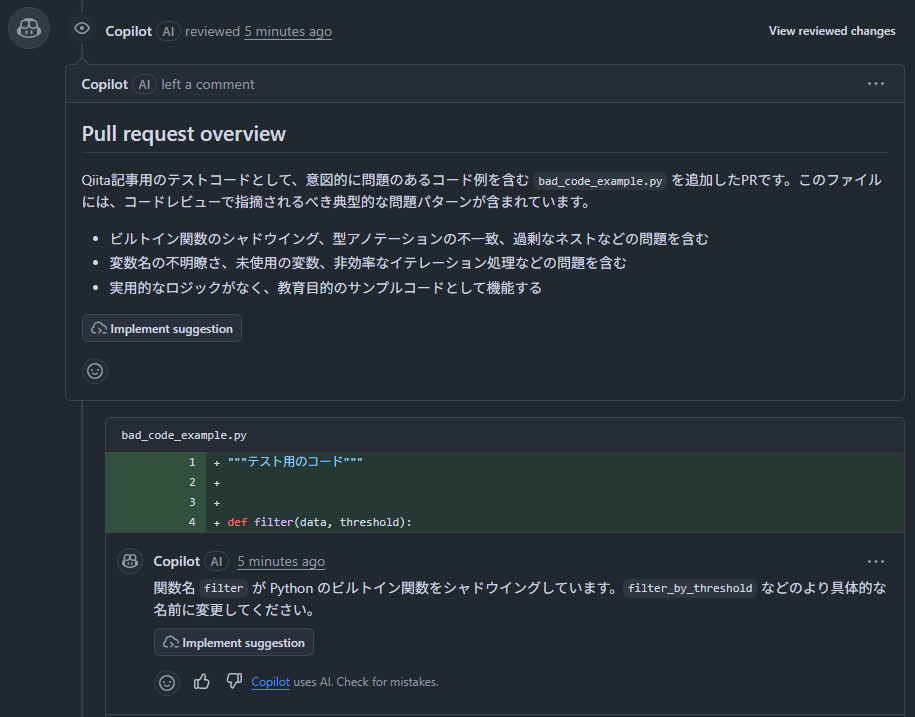The image size is (915, 717).
Task: Click the AI badge in inline comment
Action: tap(216, 561)
